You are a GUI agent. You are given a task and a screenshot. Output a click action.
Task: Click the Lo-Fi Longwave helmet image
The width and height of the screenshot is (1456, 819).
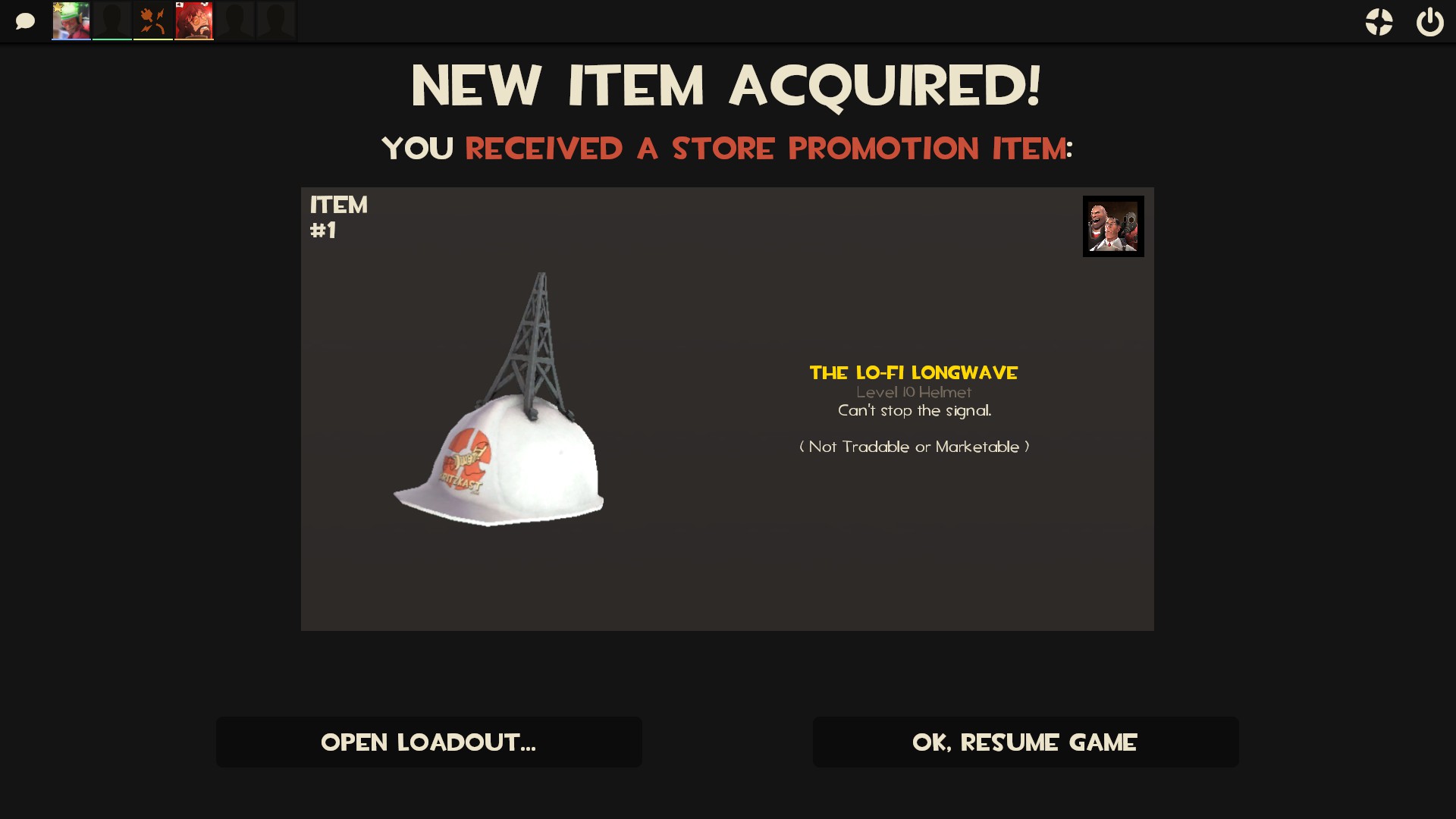[499, 400]
